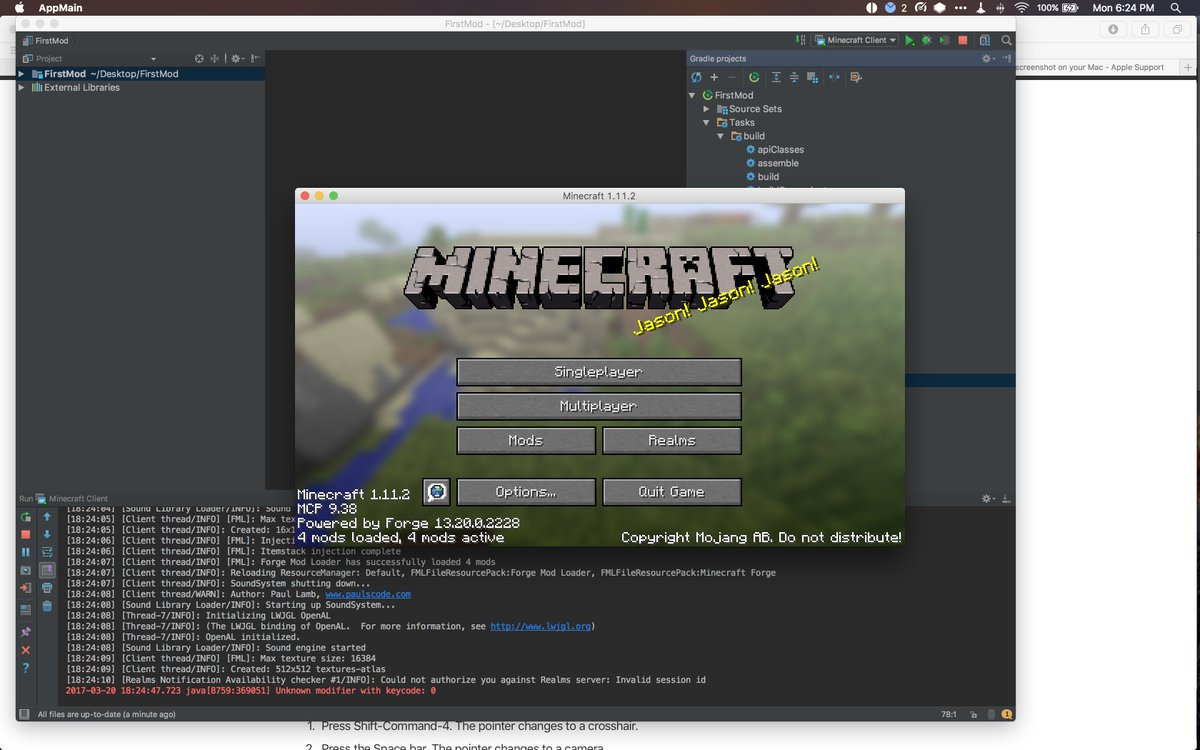This screenshot has width=1200, height=750.
Task: Open Minecraft Options
Action: tap(526, 492)
